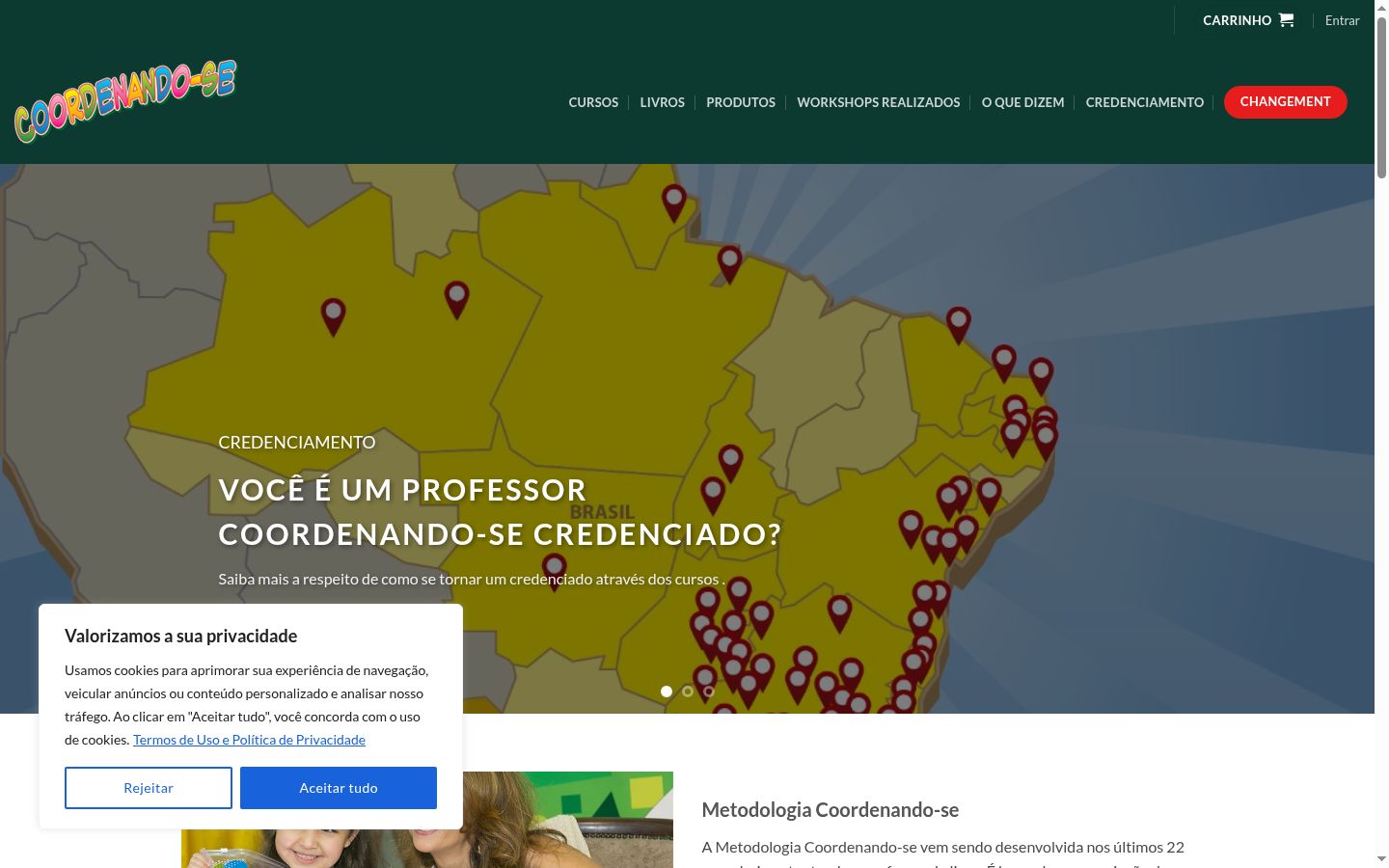Click the red Changement button

(x=1285, y=101)
